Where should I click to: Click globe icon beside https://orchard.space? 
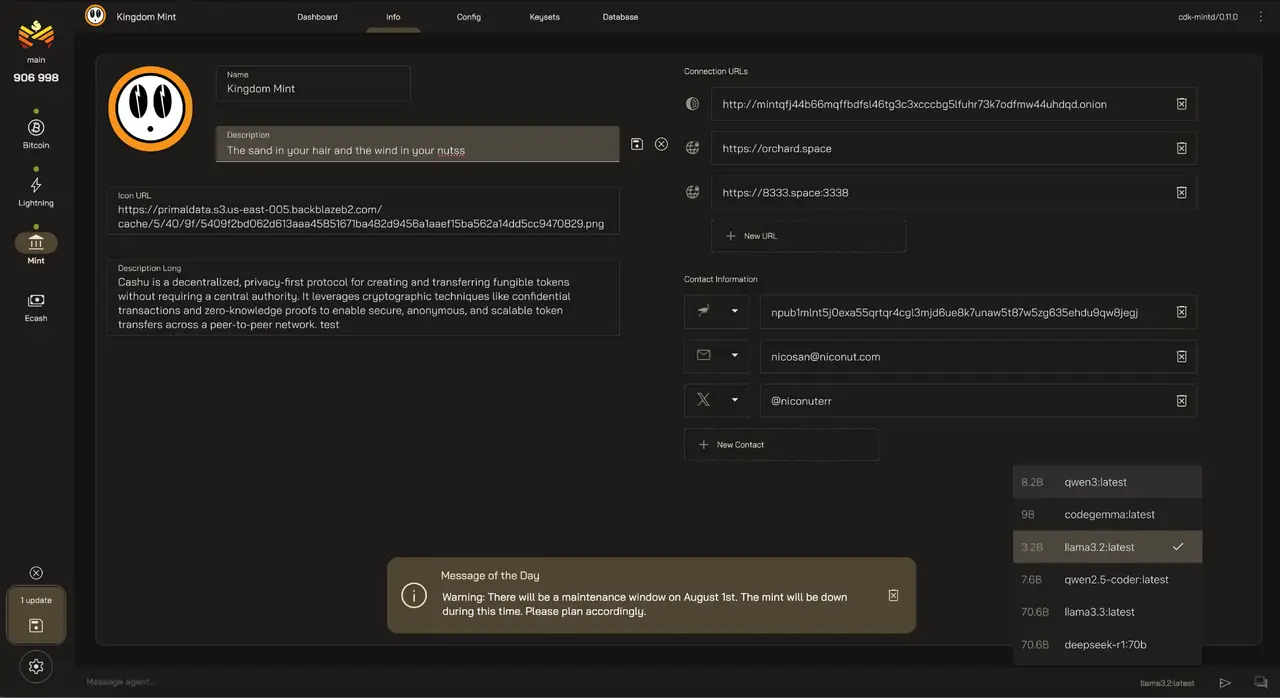tap(692, 148)
